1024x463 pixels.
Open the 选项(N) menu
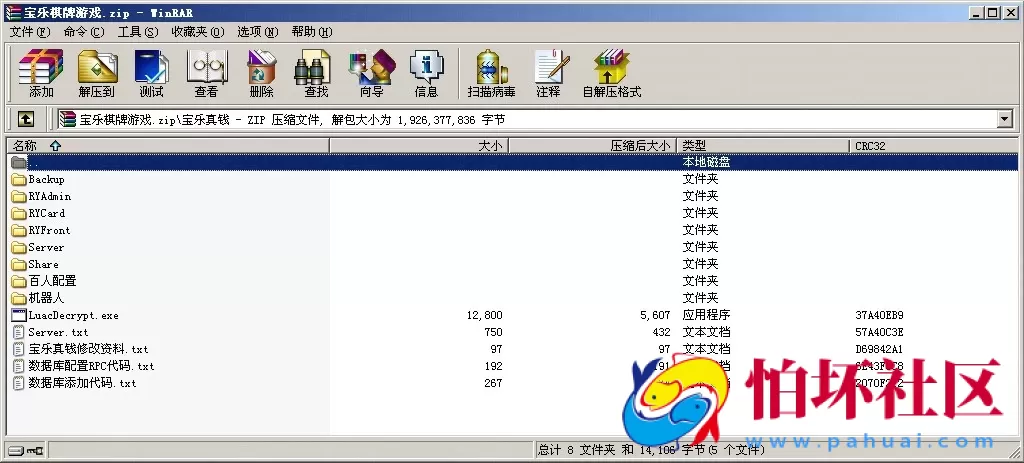(257, 31)
